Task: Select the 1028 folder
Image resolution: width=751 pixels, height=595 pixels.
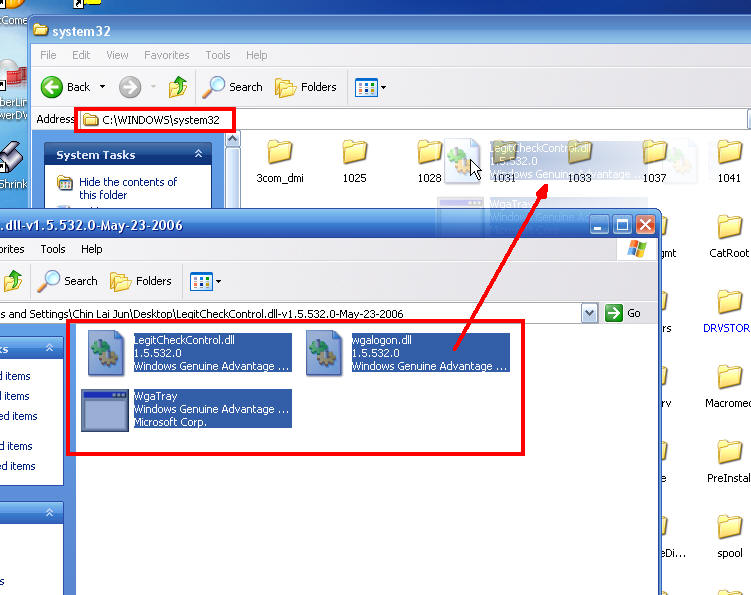Action: tap(429, 162)
